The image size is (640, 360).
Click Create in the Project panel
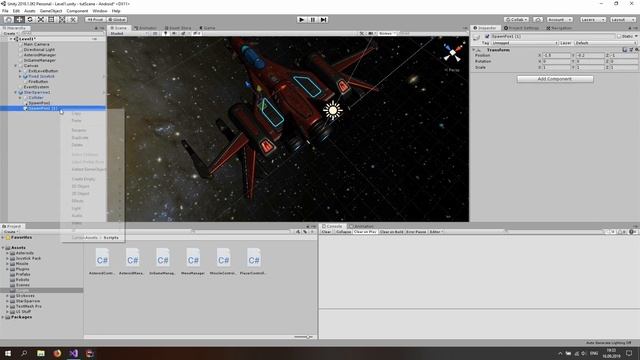point(10,232)
